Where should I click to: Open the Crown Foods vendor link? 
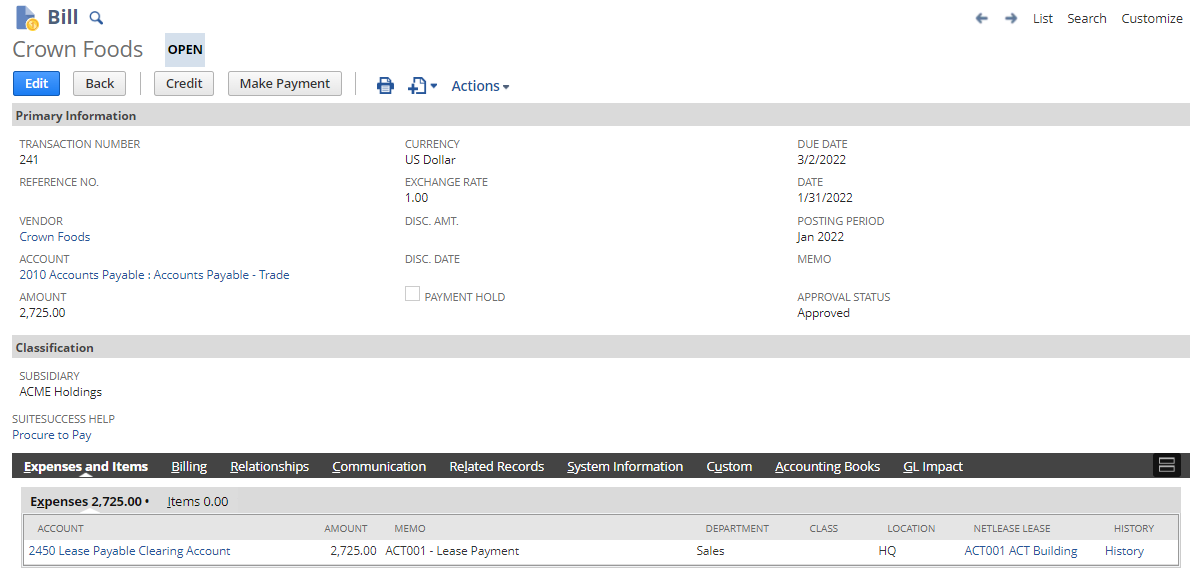click(x=55, y=237)
